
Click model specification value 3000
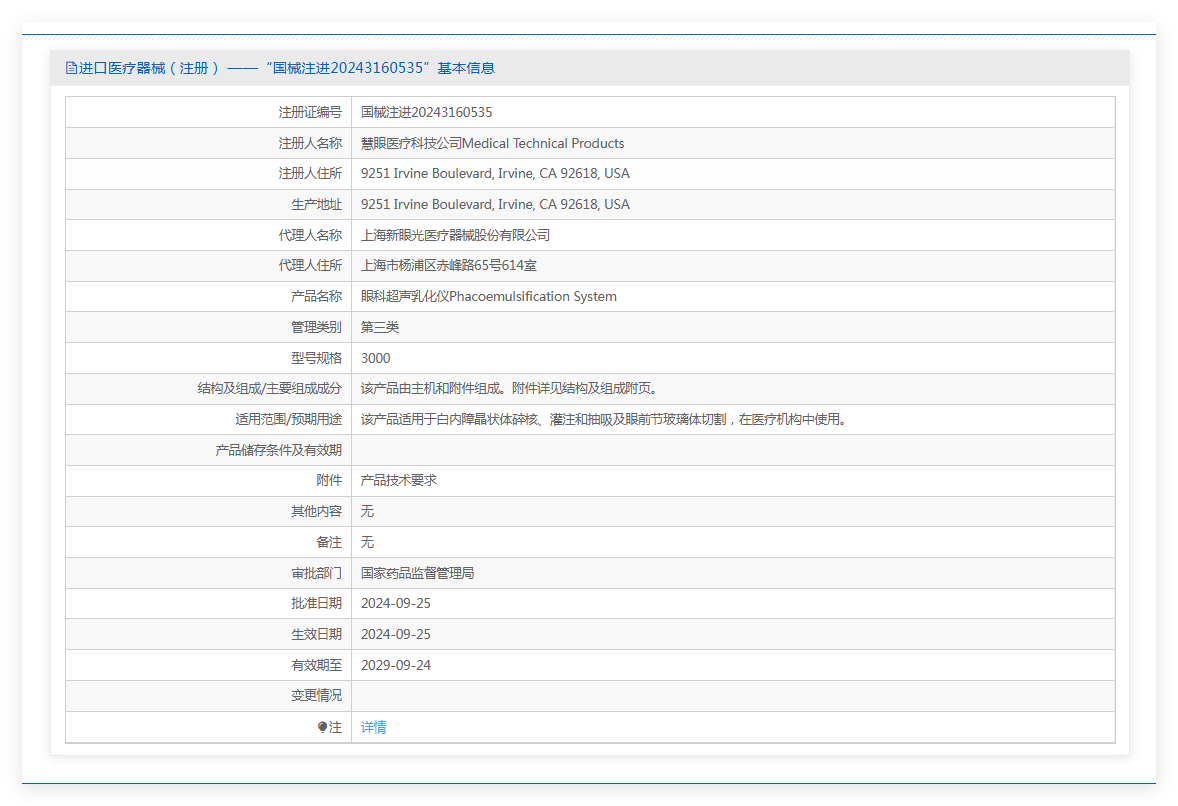pyautogui.click(x=376, y=358)
